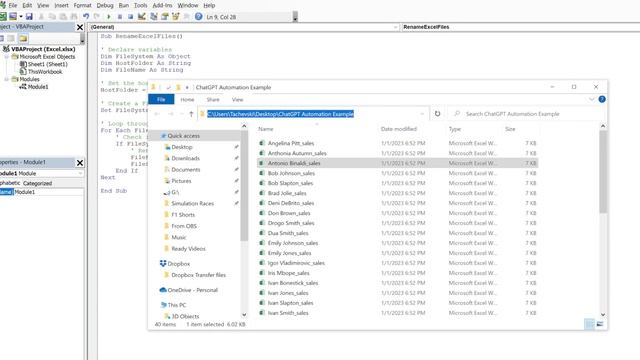Open the Add-Ins menu
Image resolution: width=640 pixels, height=360 pixels.
point(162,5)
